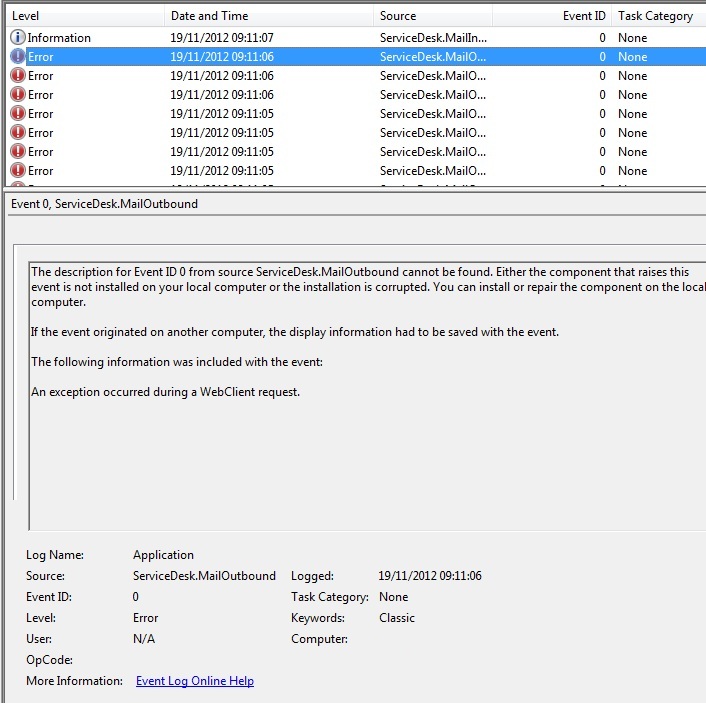
Task: Click the Source column header
Action: click(432, 16)
